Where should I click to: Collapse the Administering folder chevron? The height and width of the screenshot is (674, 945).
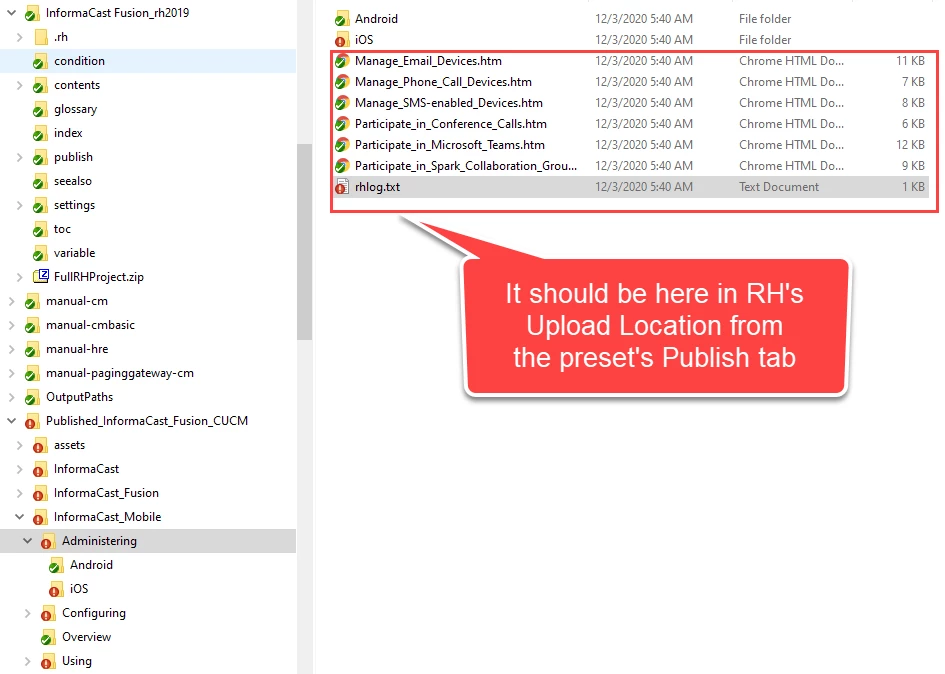coord(28,541)
